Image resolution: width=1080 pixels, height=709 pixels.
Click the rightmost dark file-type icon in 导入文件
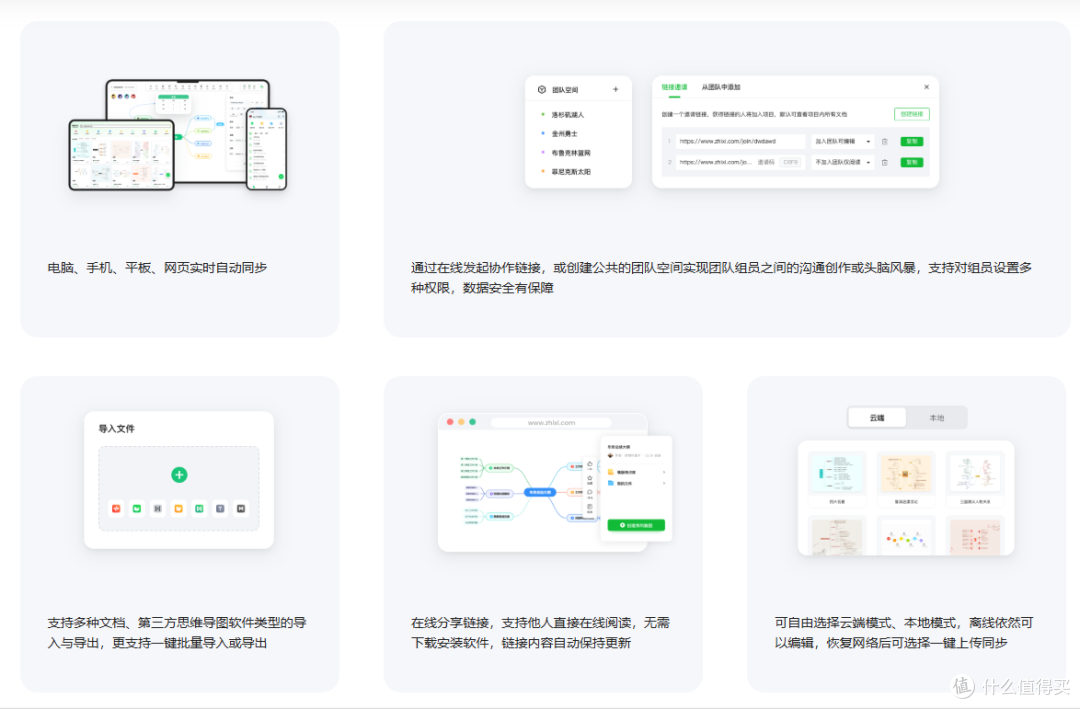[241, 508]
